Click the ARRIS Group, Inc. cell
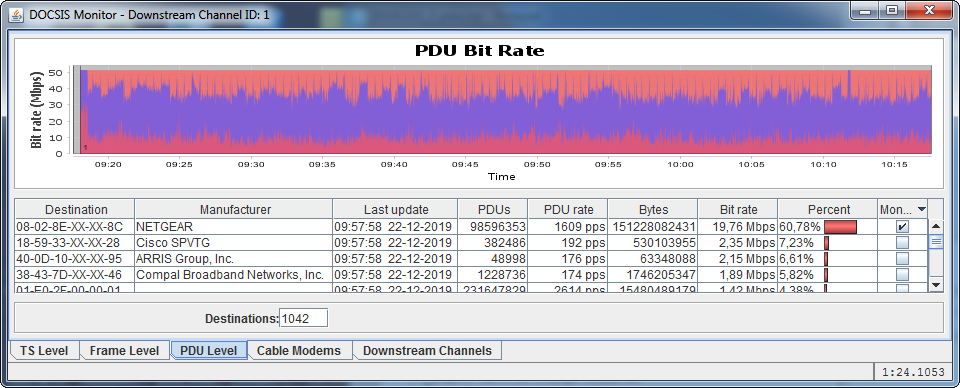This screenshot has height=388, width=960. pos(234,259)
